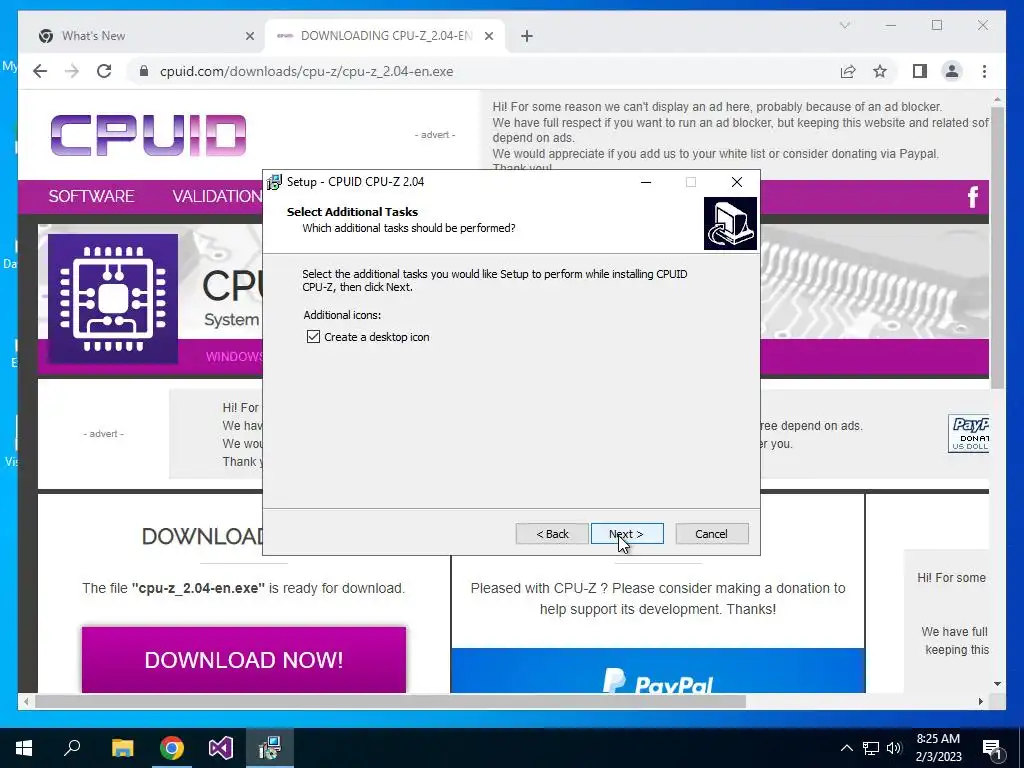
Task: Open Chrome three-dot menu
Action: tap(984, 71)
